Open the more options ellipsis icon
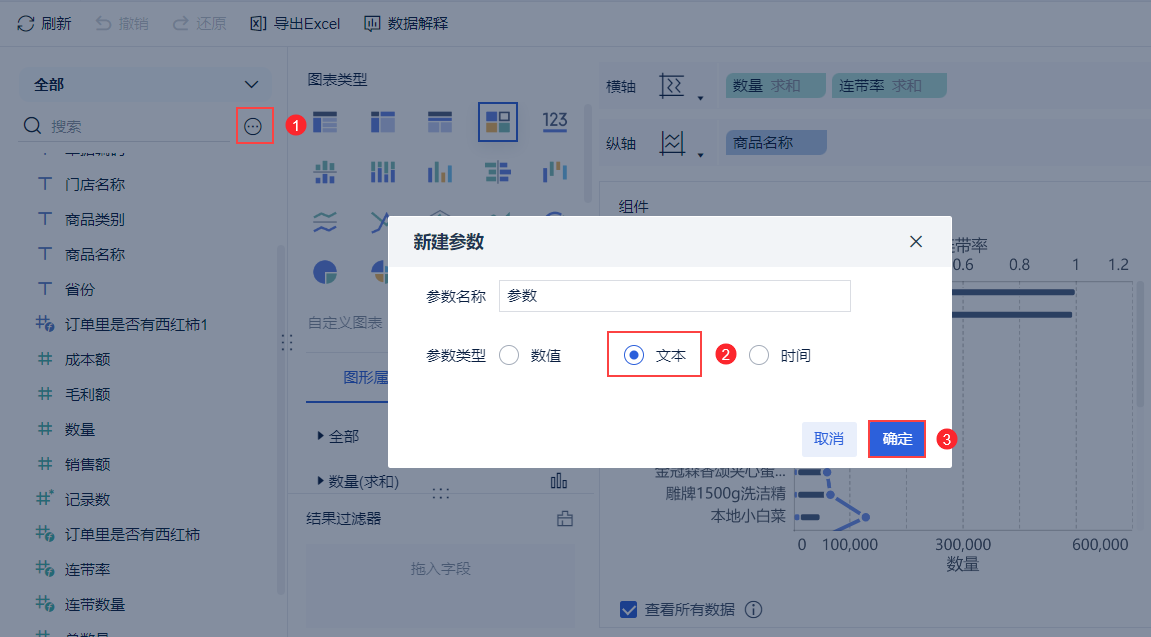The height and width of the screenshot is (637, 1151). [253, 126]
